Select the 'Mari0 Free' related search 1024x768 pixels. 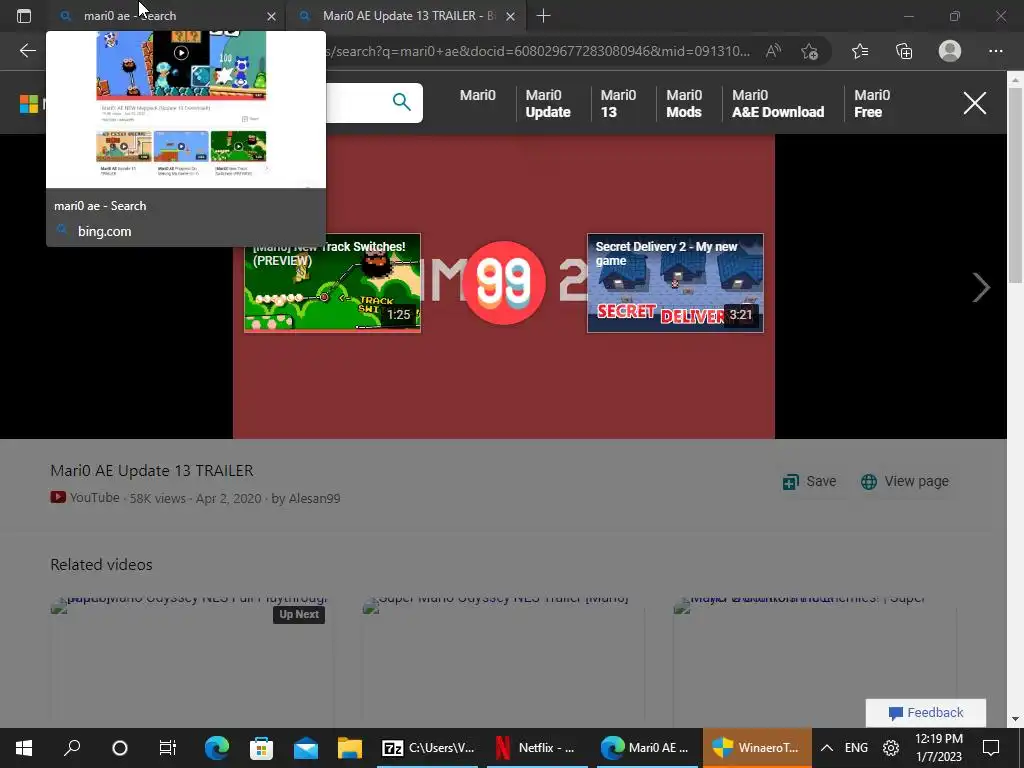(872, 103)
